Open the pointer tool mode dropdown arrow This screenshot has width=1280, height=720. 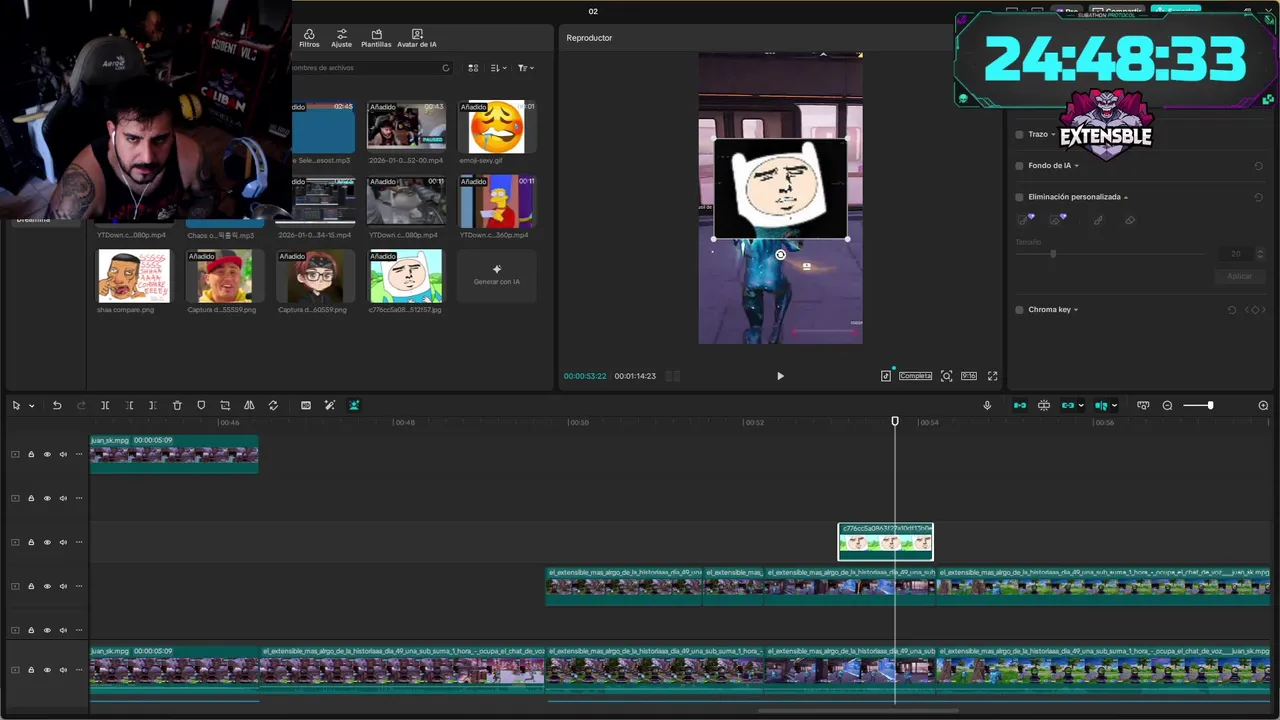[32, 406]
